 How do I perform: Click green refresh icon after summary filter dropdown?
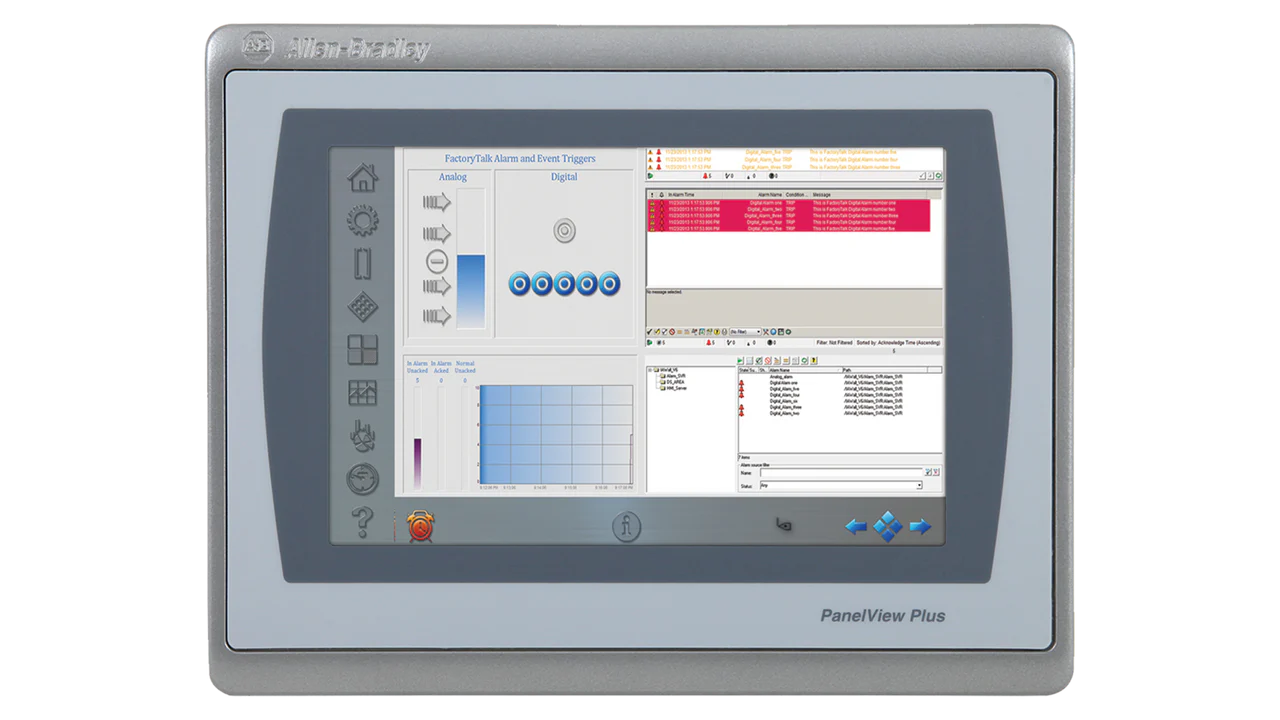pyautogui.click(x=788, y=332)
